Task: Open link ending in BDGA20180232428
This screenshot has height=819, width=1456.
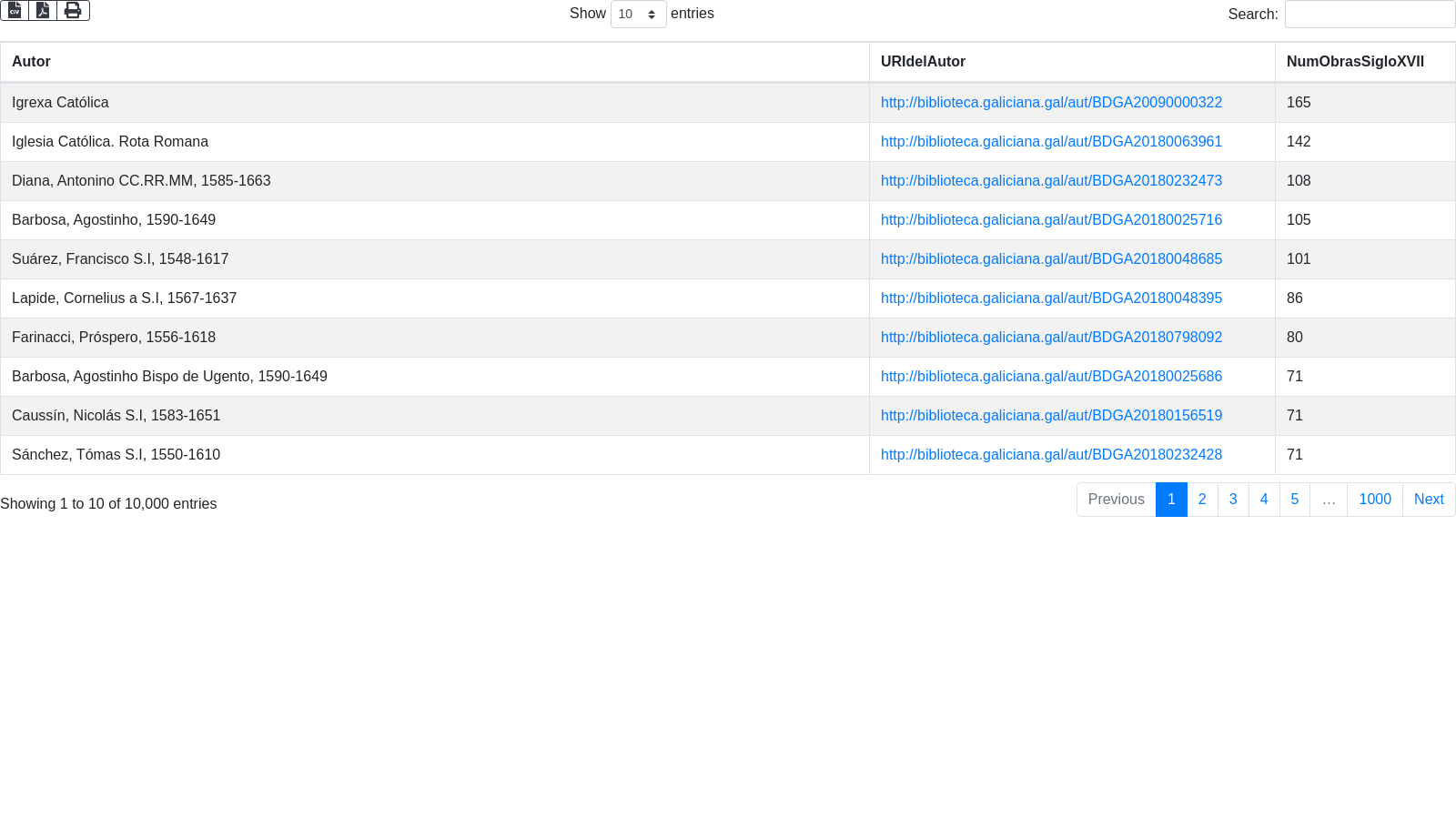Action: coord(1051,455)
